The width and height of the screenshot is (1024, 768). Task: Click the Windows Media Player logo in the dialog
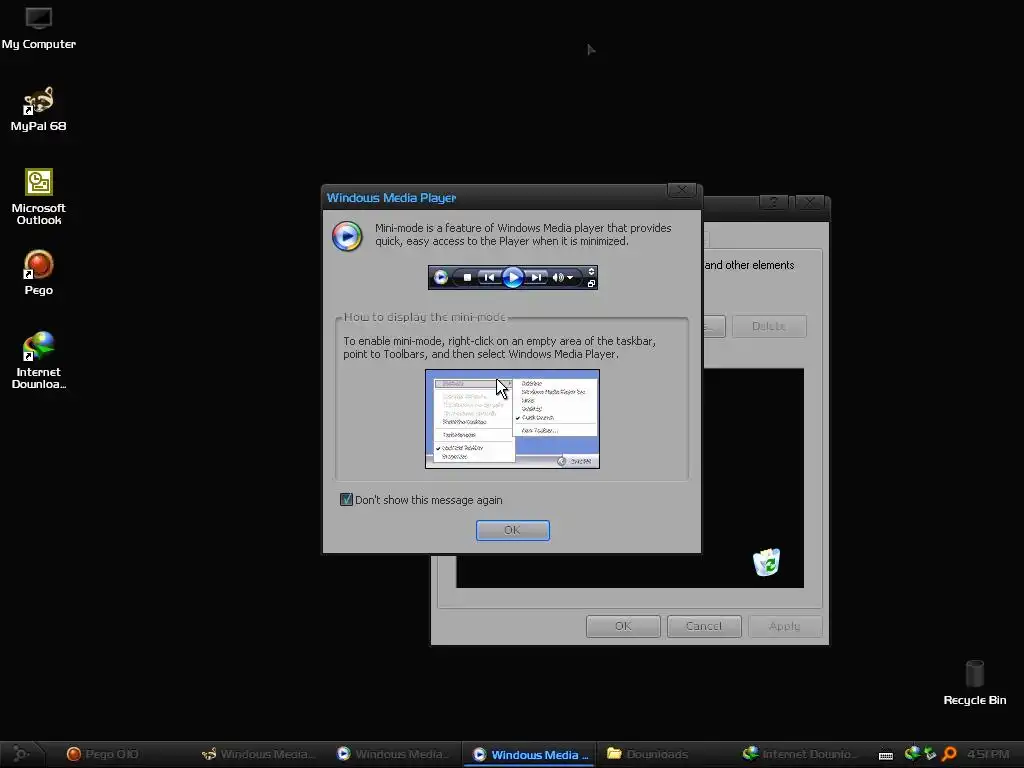pos(347,236)
